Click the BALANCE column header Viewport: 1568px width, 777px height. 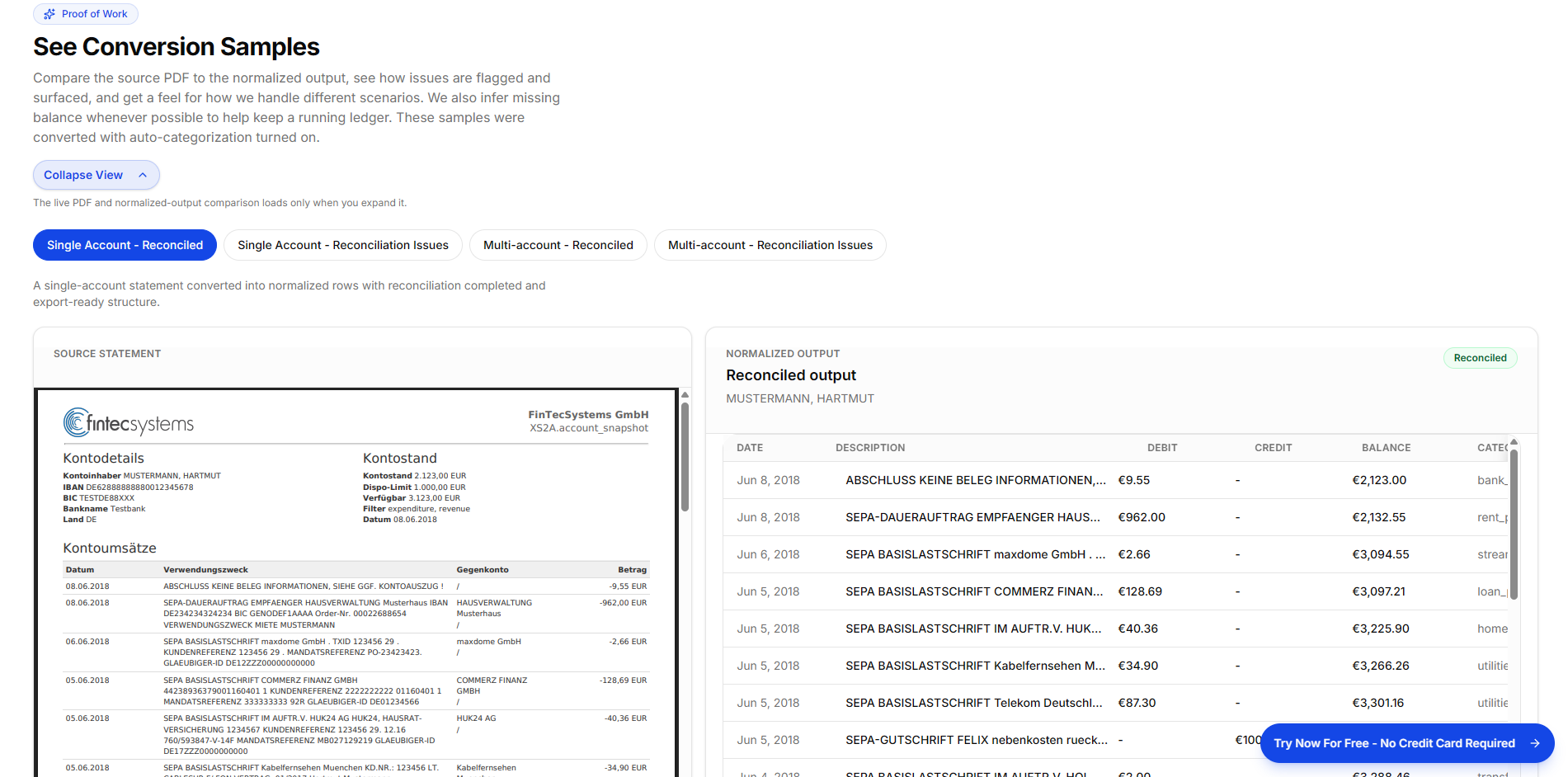(x=1386, y=447)
